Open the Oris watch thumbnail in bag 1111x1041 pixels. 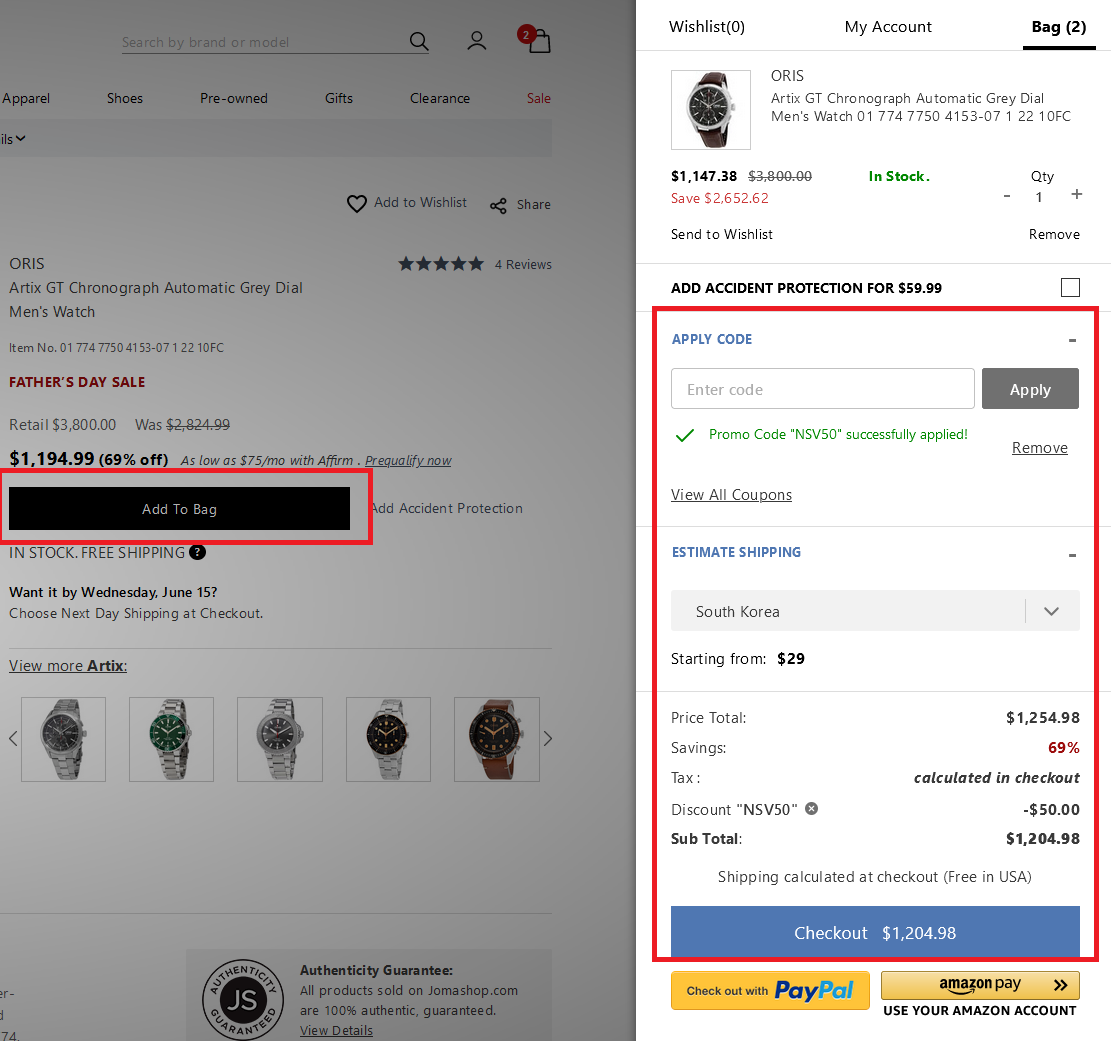(x=711, y=110)
